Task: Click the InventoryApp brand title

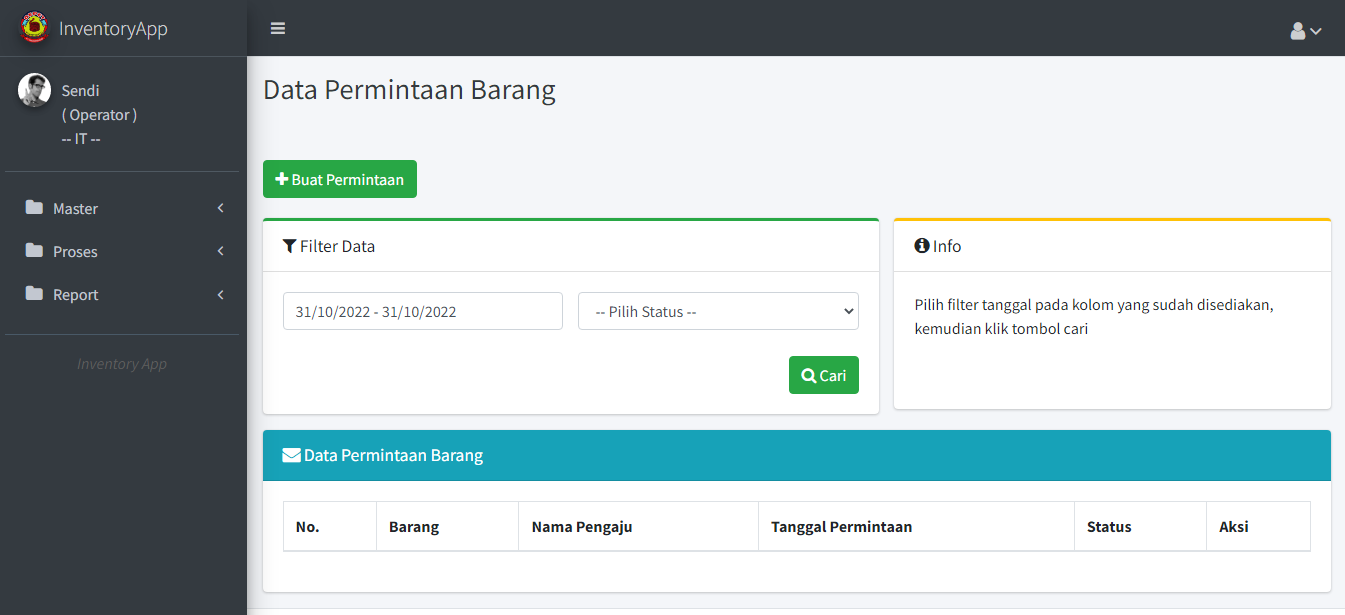Action: pos(113,28)
